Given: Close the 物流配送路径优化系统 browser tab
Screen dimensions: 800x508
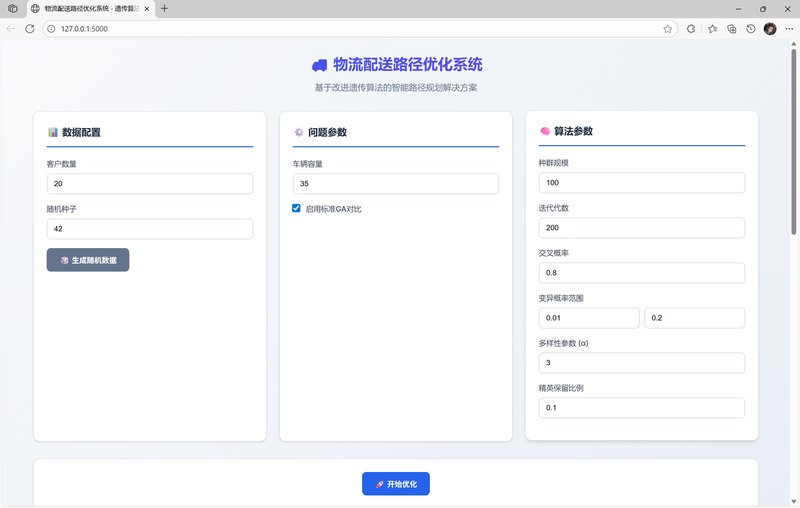Looking at the screenshot, I should tap(147, 9).
